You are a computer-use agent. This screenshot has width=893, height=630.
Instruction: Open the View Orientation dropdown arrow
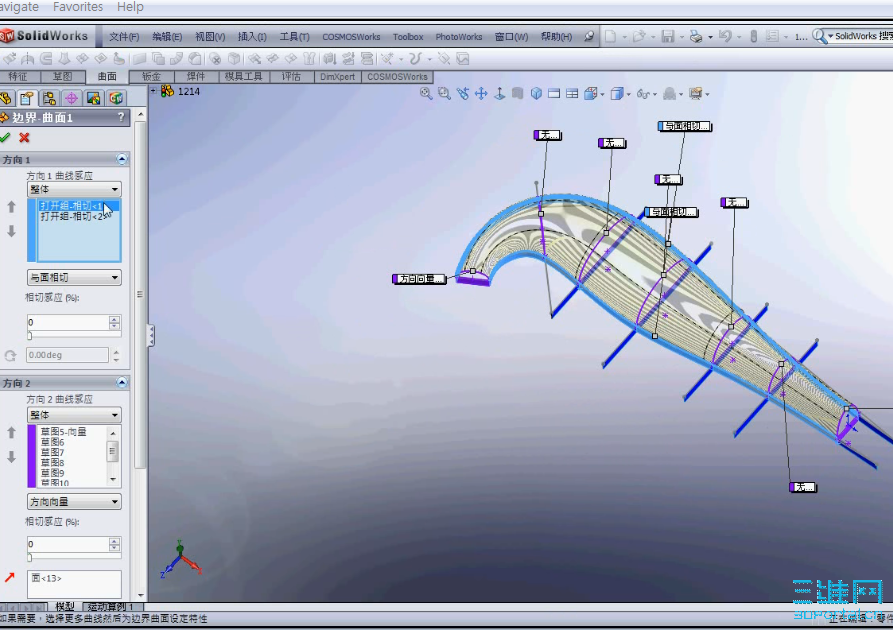point(602,95)
